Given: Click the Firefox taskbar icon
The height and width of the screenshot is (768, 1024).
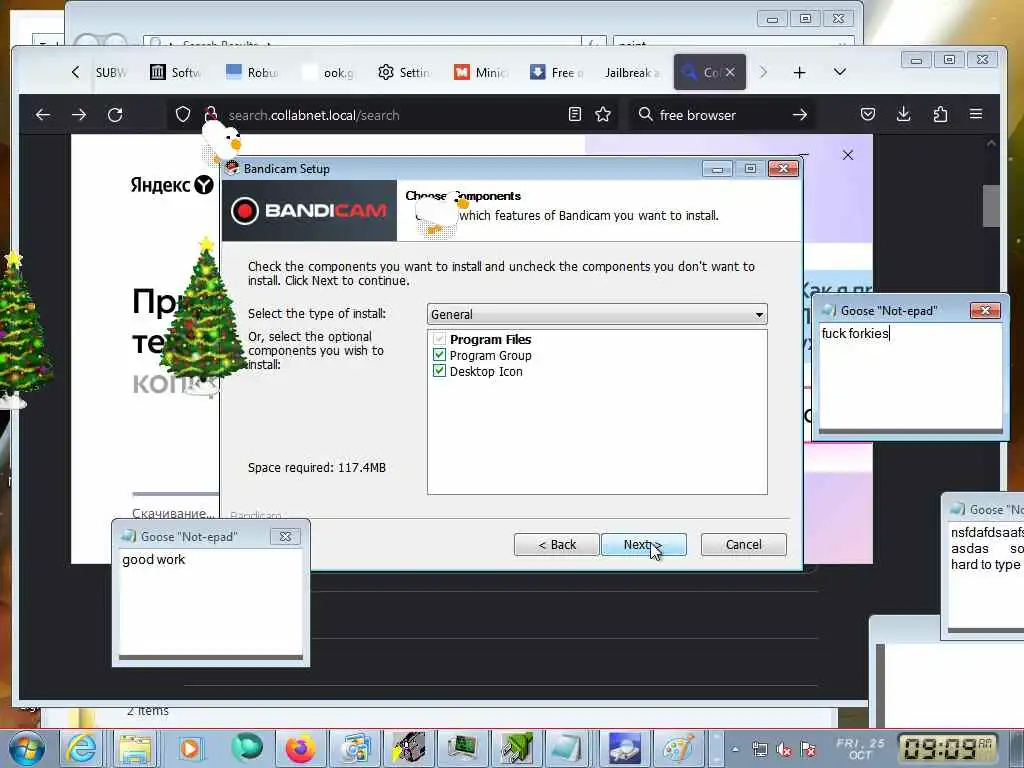Looking at the screenshot, I should (x=300, y=748).
